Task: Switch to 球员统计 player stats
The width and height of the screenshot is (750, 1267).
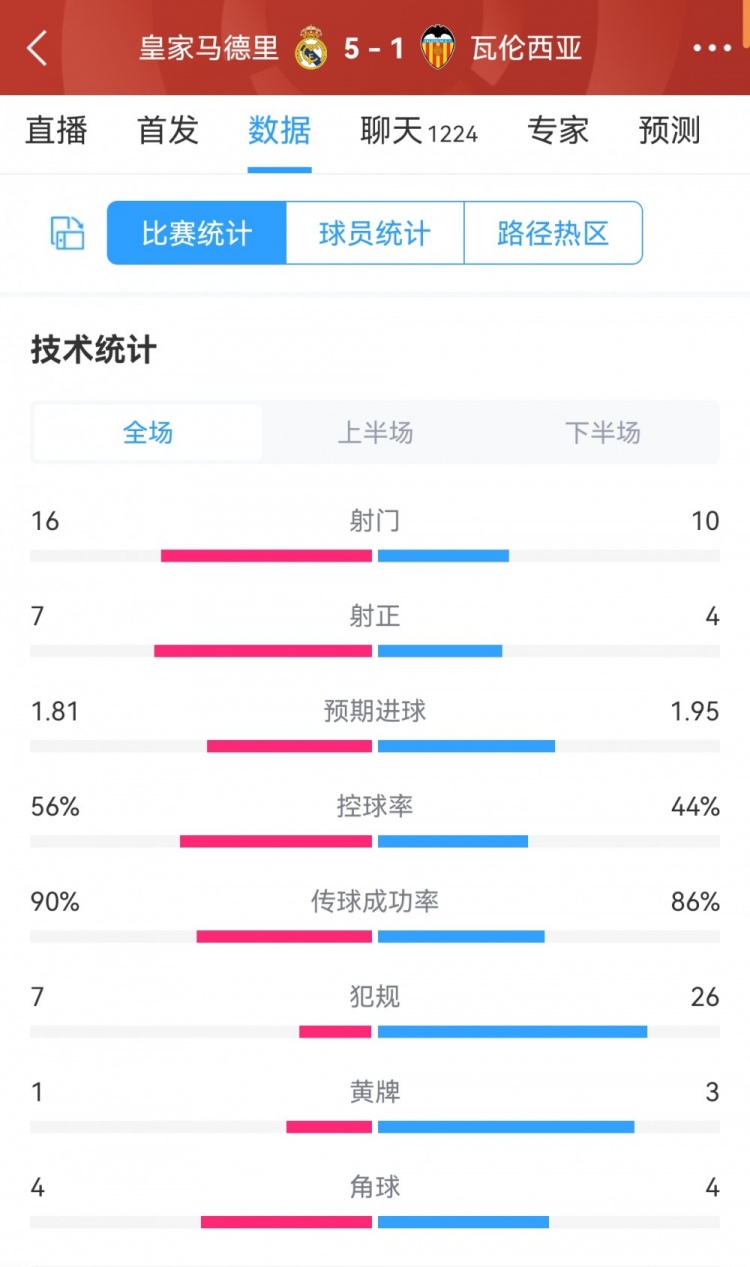Action: (374, 232)
